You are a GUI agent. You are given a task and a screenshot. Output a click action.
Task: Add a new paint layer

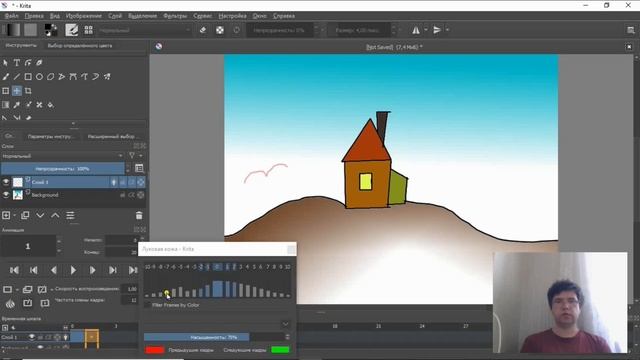(x=6, y=215)
